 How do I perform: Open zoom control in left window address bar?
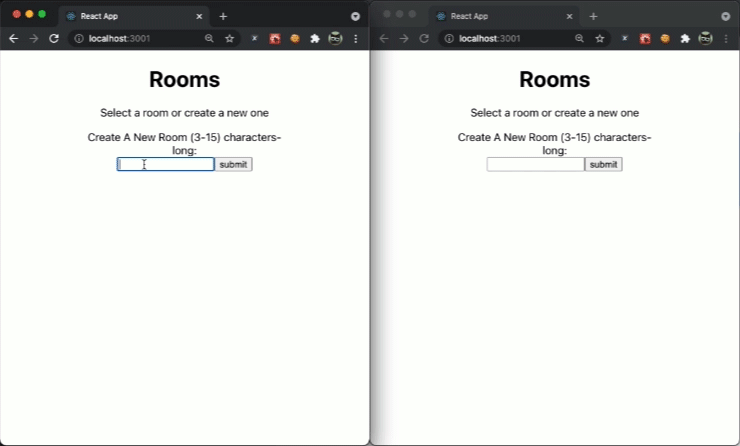209,39
